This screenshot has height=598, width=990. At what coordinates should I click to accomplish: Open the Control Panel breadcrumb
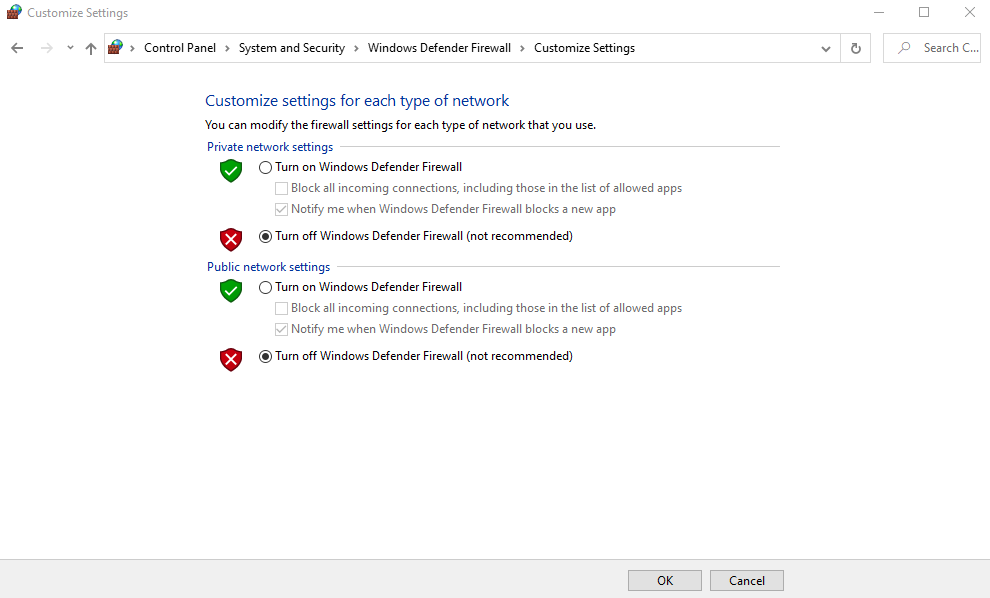coord(180,48)
